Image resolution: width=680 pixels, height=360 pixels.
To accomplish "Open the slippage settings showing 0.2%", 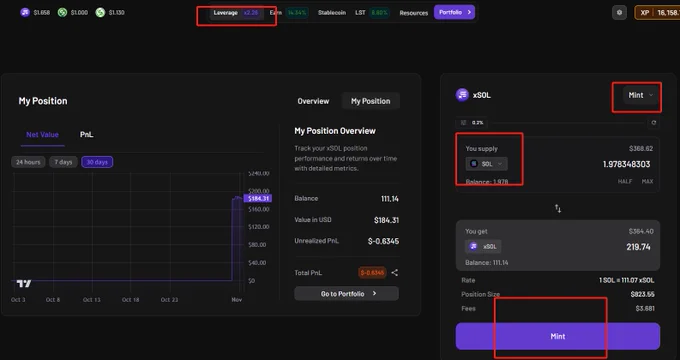I will pyautogui.click(x=472, y=123).
